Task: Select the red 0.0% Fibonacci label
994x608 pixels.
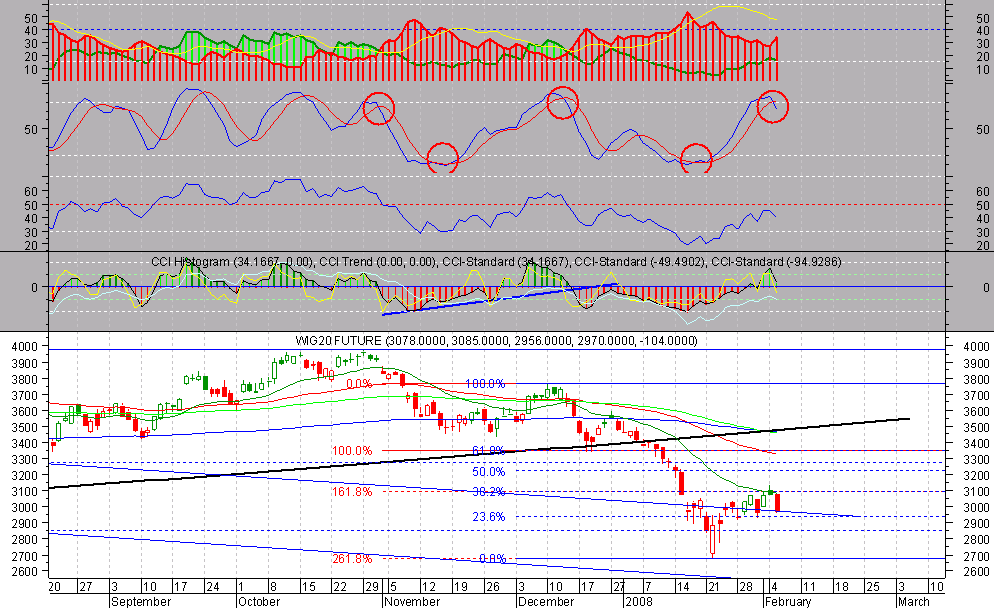Action: (x=359, y=384)
